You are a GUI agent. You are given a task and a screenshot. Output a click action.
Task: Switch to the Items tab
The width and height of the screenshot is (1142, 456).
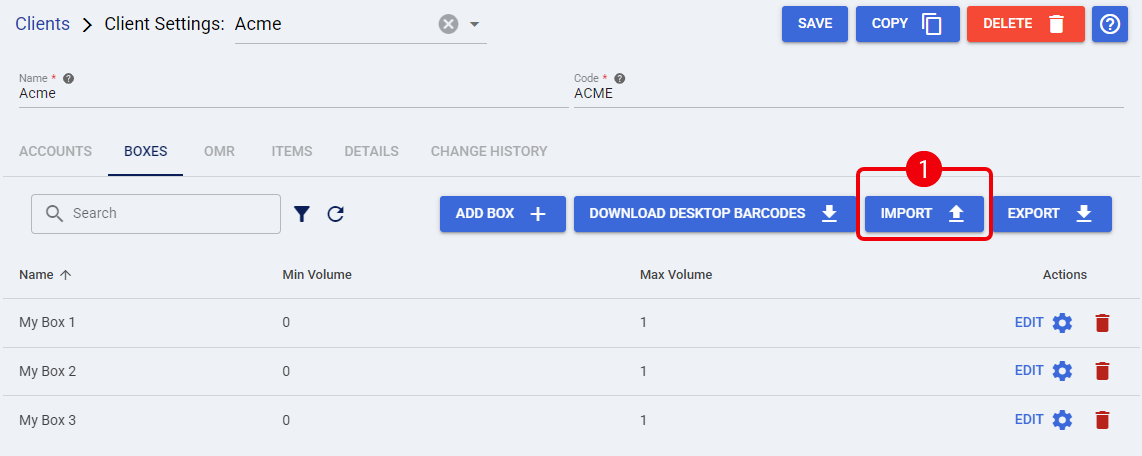coord(292,152)
